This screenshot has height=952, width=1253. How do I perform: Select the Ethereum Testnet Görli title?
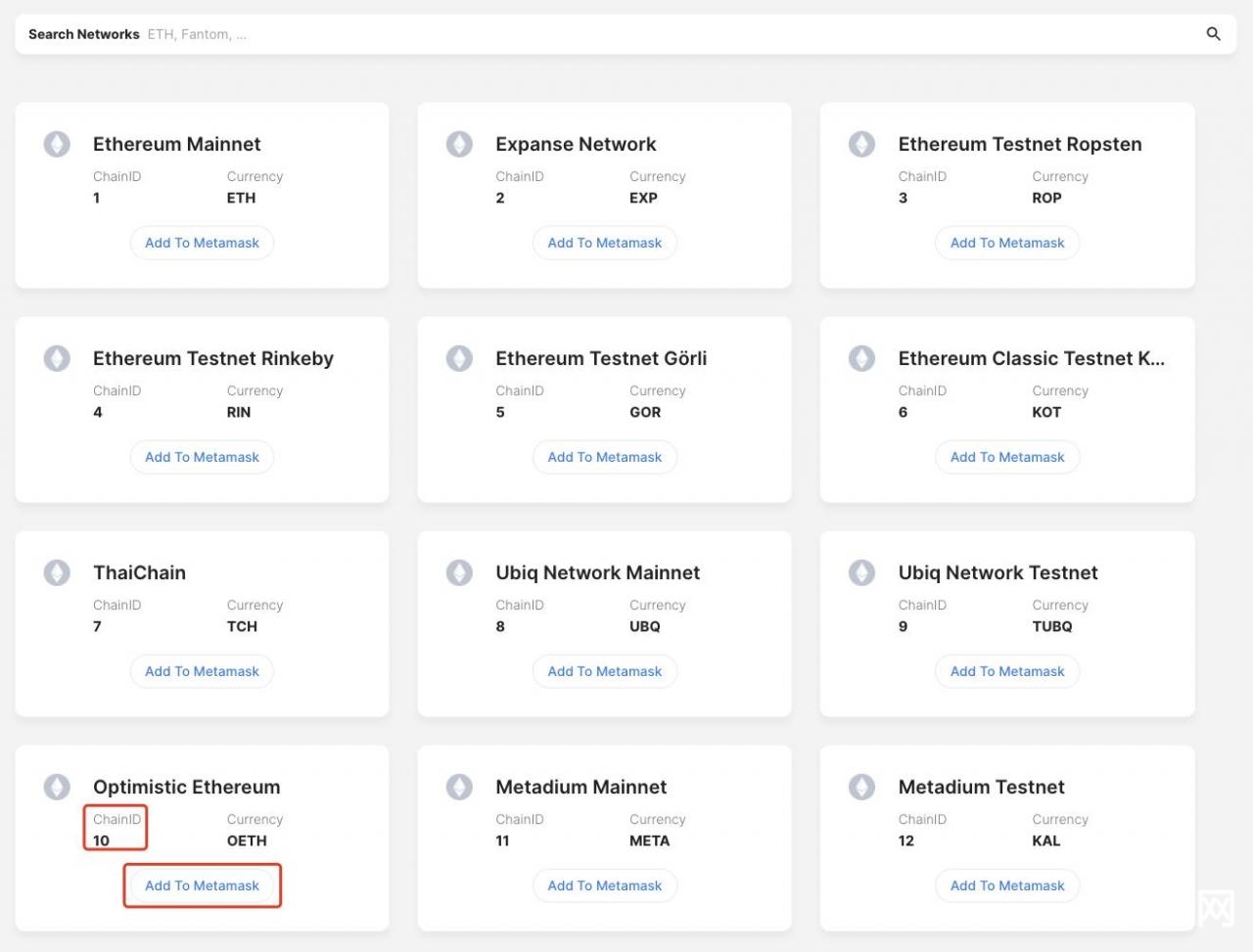(601, 358)
